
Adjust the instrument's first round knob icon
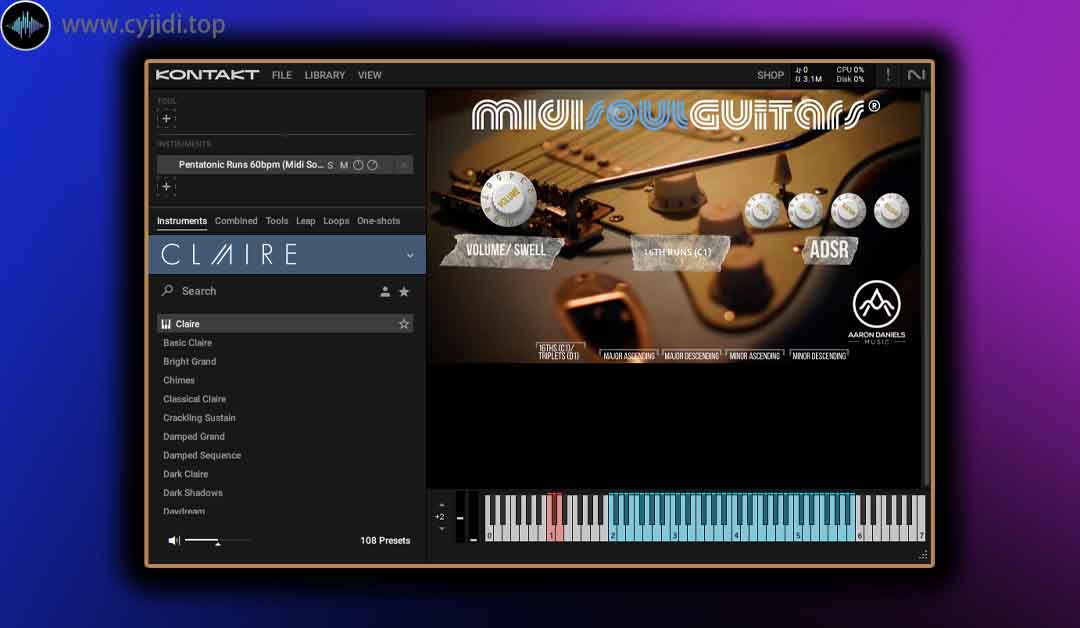(x=358, y=165)
